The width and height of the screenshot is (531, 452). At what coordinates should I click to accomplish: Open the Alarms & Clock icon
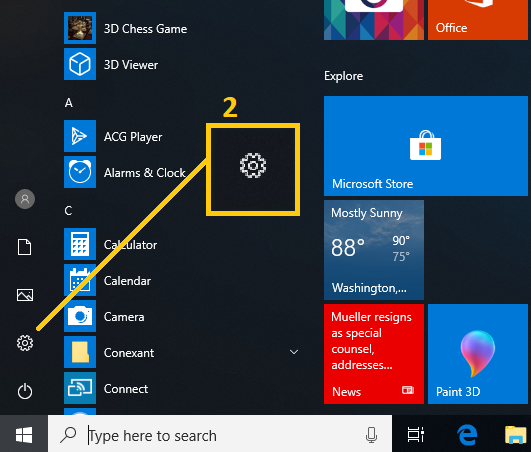(x=80, y=172)
